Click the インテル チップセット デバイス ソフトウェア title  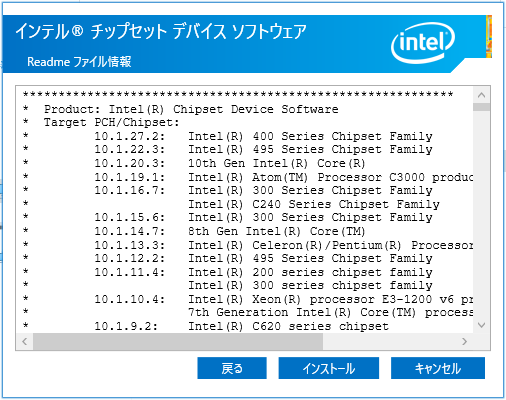(x=161, y=32)
